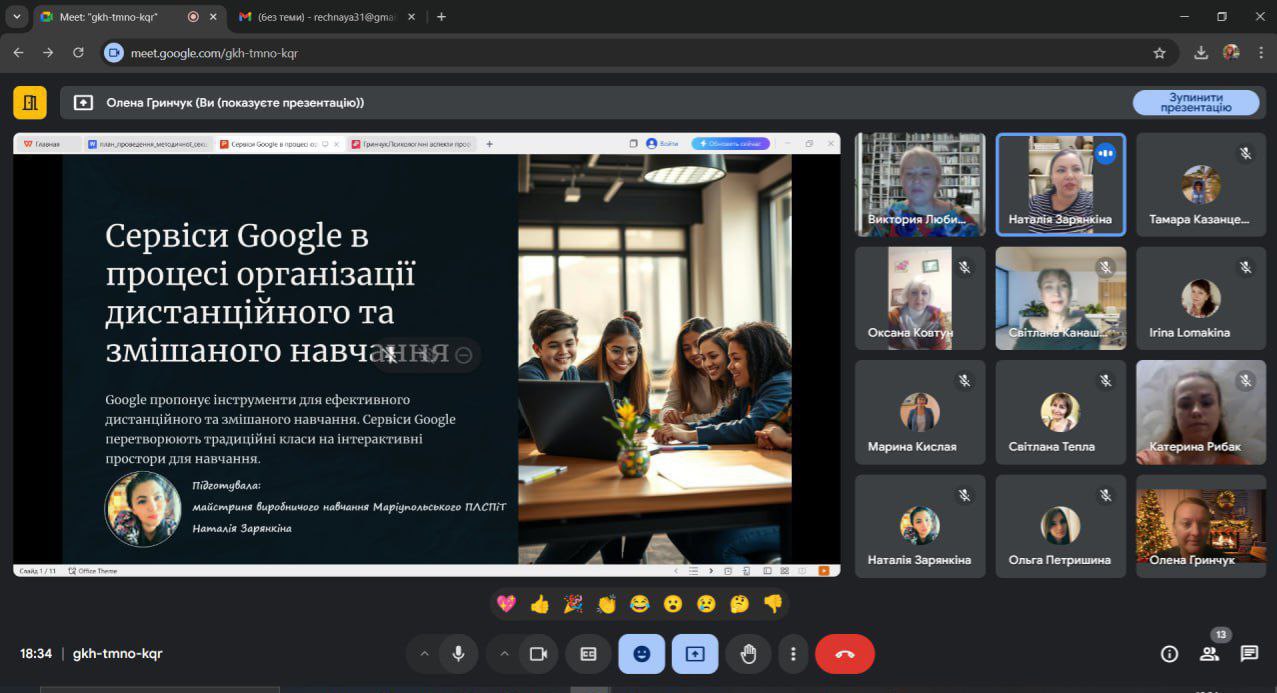Image resolution: width=1277 pixels, height=693 pixels.
Task: Select Марина Кислая participant tile
Action: click(920, 412)
